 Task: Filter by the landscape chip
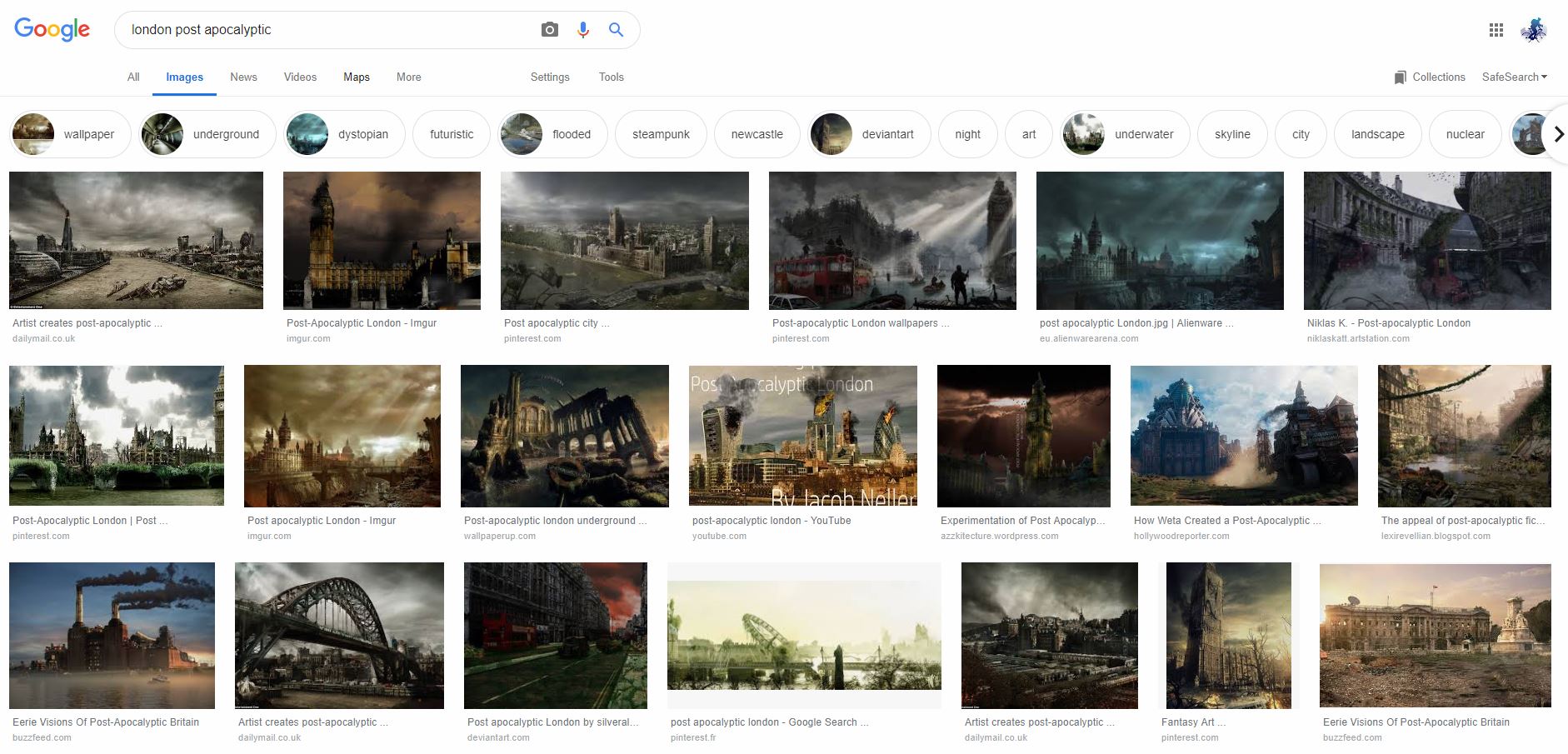[x=1377, y=134]
